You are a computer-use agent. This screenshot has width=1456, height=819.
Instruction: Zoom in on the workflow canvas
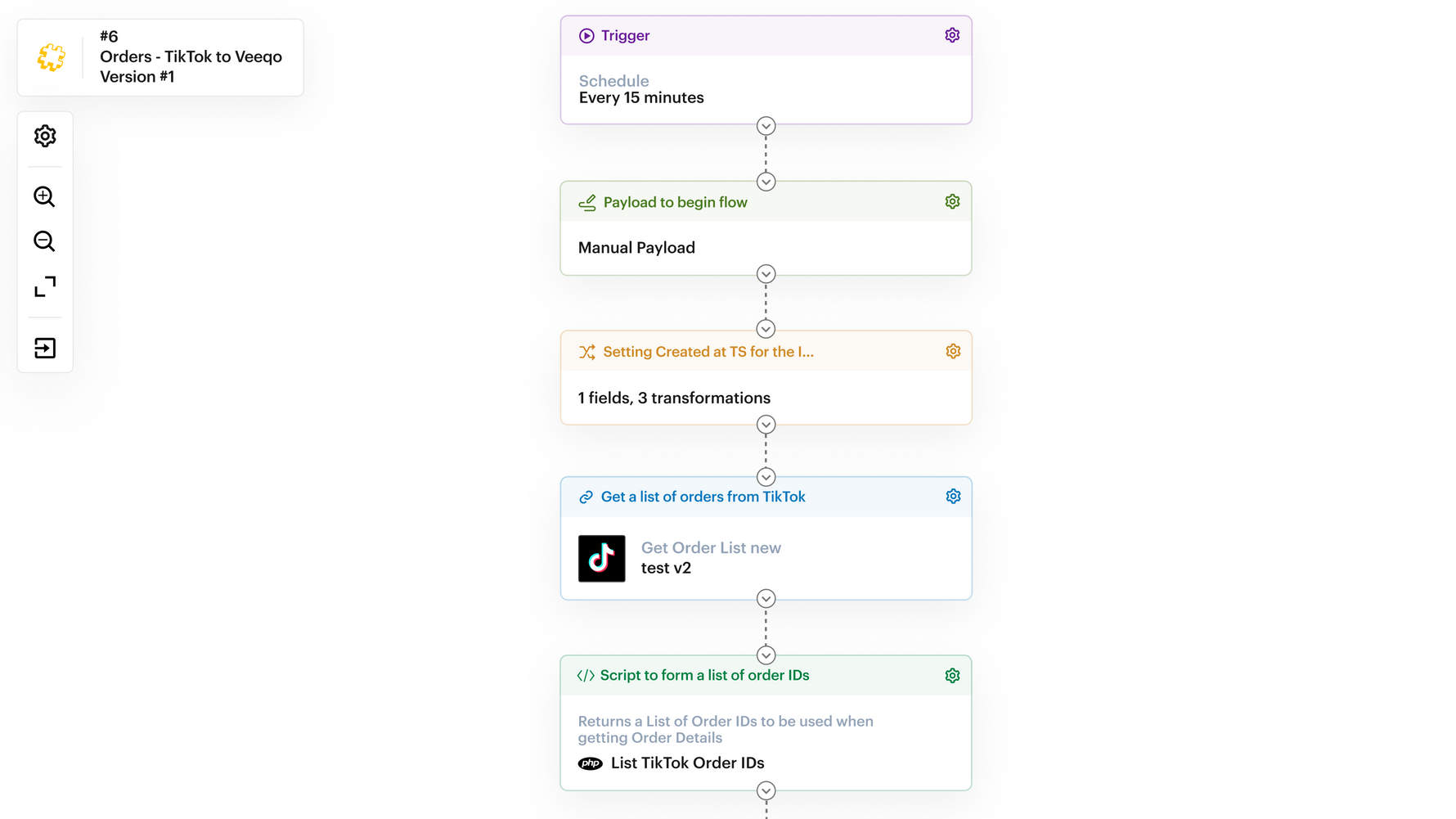pyautogui.click(x=44, y=196)
